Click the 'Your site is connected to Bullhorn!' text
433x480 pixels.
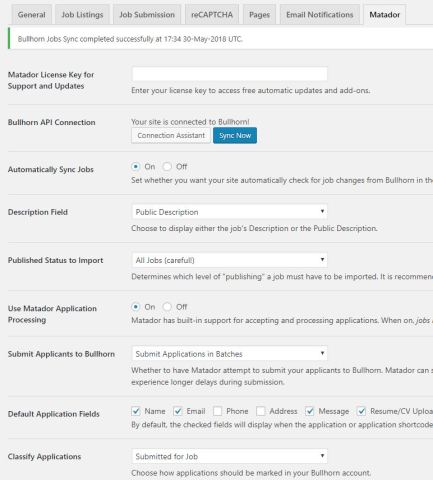(190, 122)
